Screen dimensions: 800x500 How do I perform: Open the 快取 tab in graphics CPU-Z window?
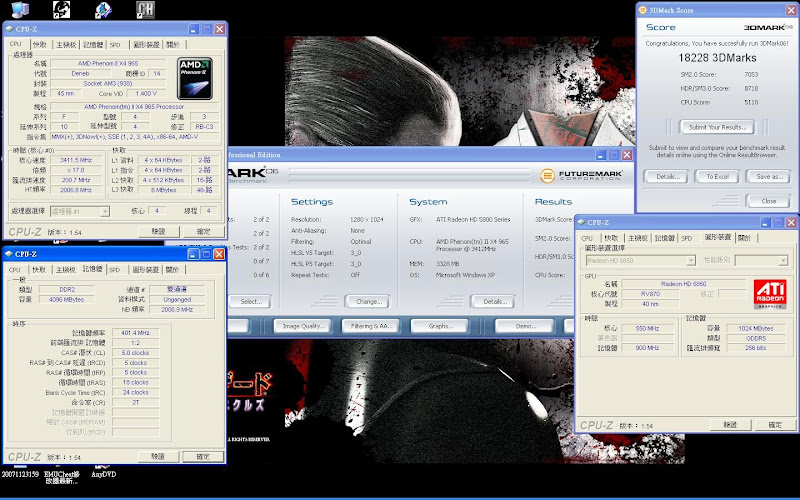(x=615, y=238)
